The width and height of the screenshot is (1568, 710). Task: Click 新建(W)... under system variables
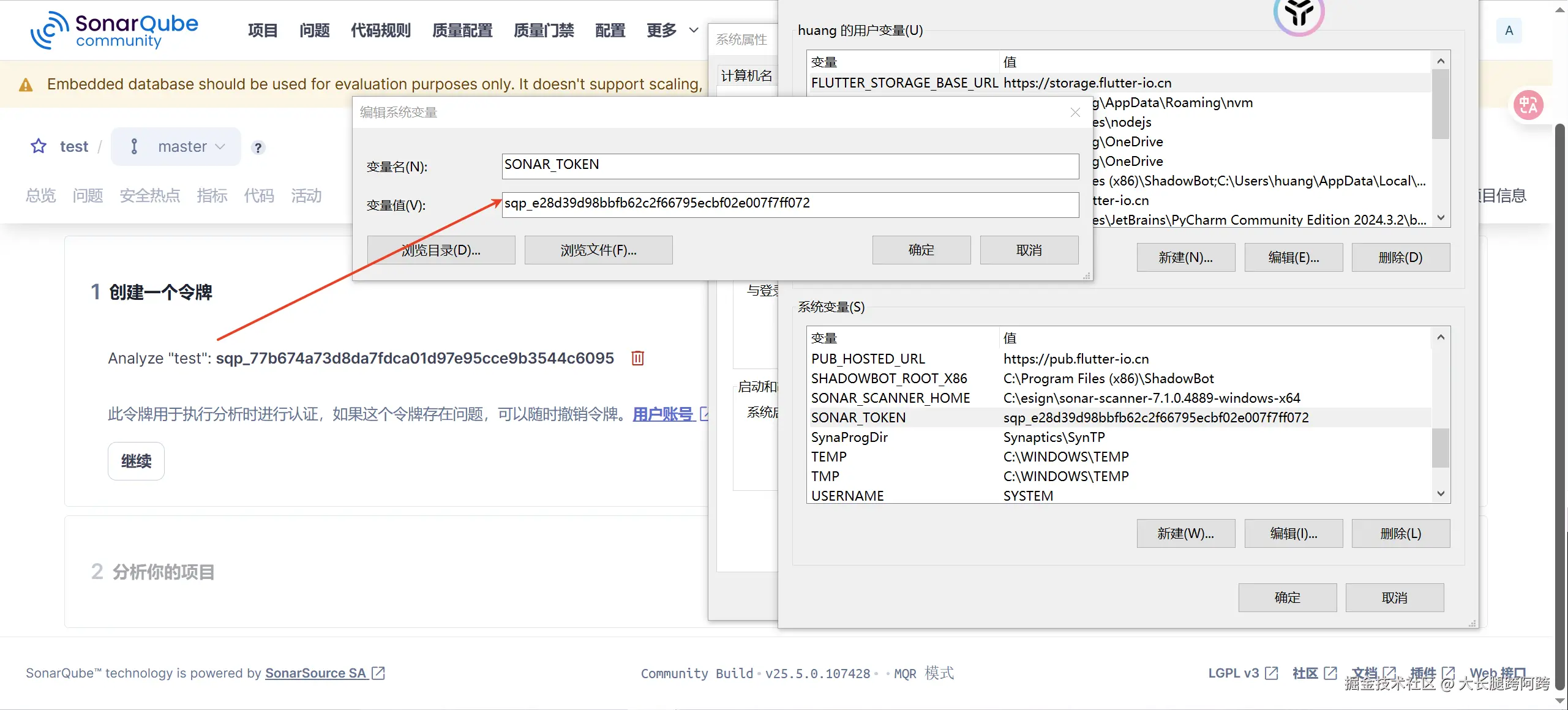tap(1185, 533)
